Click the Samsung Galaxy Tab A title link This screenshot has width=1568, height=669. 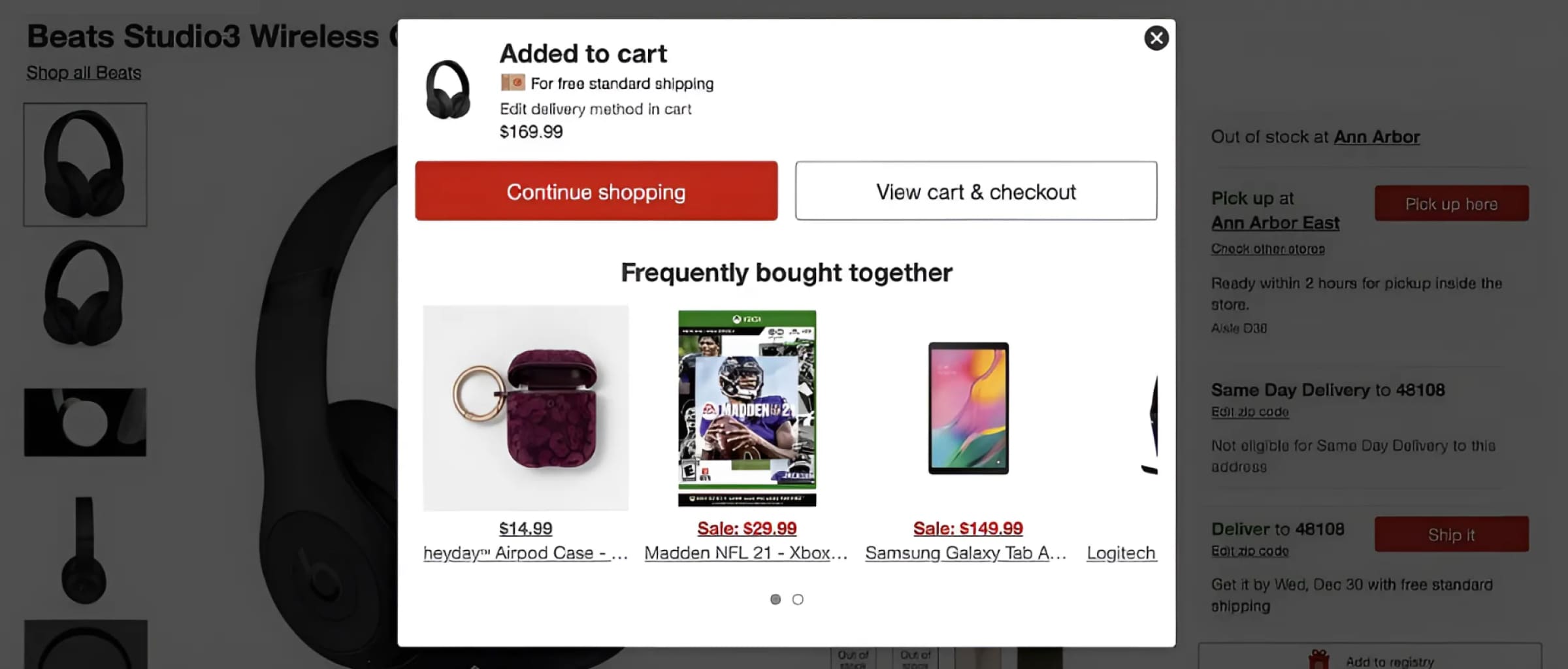pyautogui.click(x=966, y=553)
